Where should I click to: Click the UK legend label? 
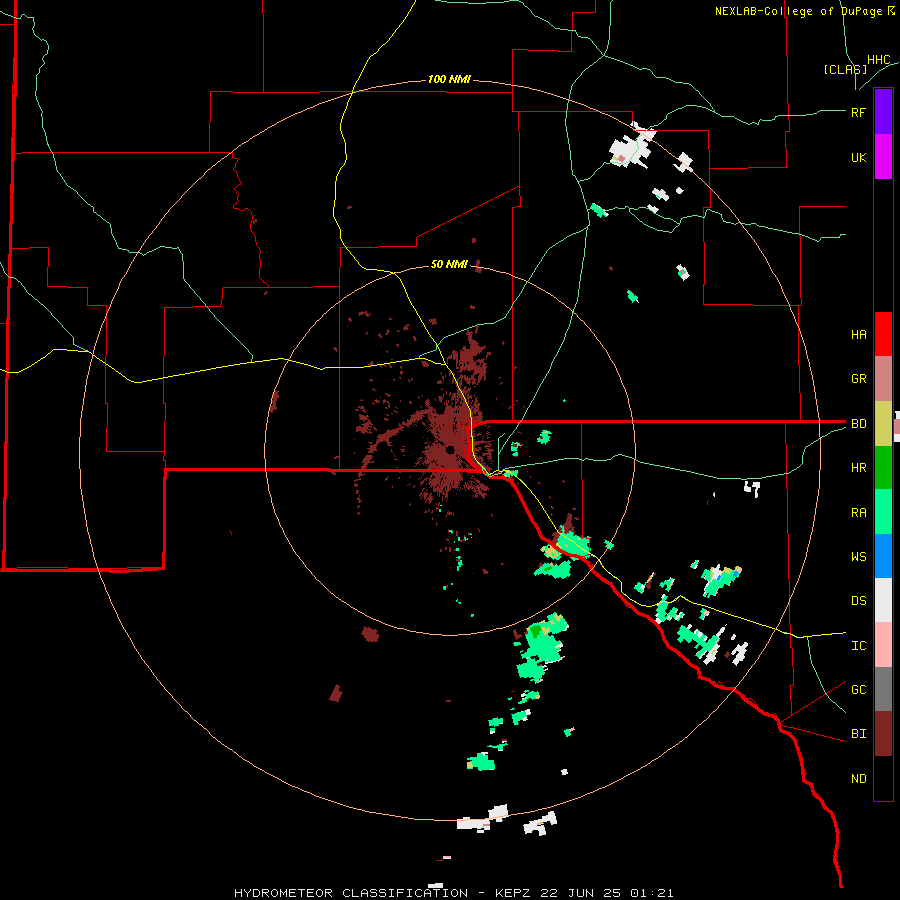coord(858,157)
